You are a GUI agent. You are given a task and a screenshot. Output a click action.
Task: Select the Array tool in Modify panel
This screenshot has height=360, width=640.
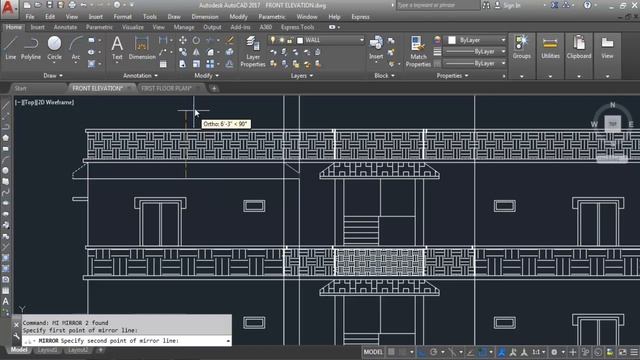click(210, 64)
